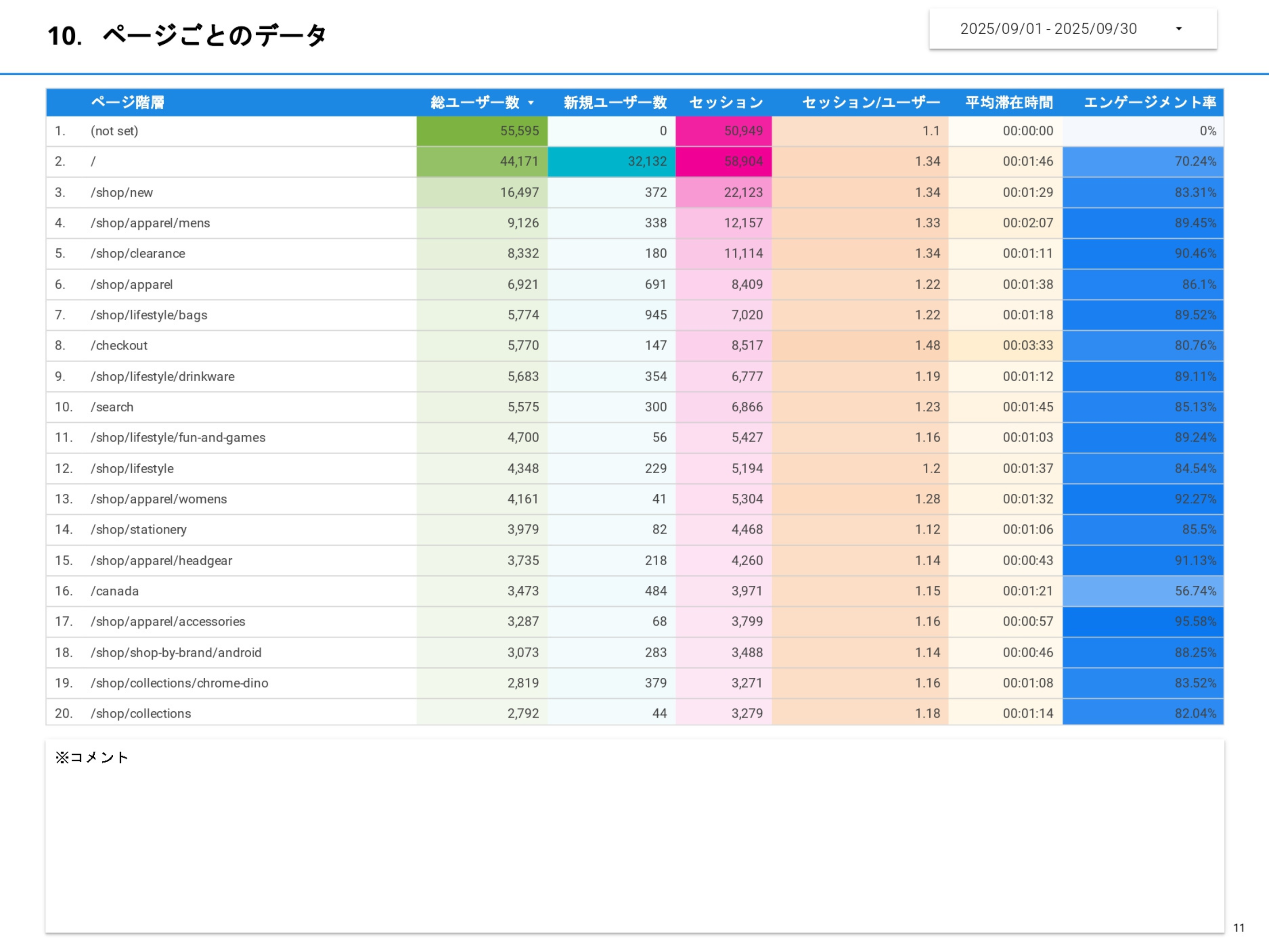Select the (not set) table row
This screenshot has width=1269, height=952.
[x=114, y=131]
